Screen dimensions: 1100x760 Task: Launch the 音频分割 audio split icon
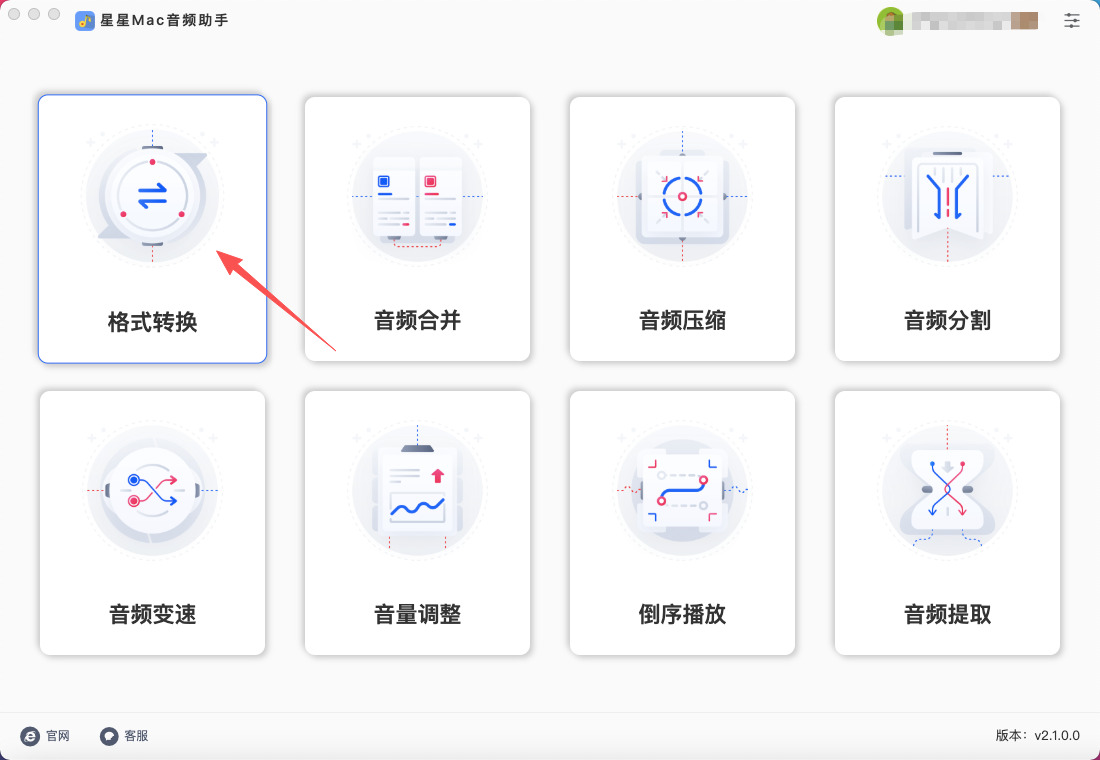tap(947, 195)
